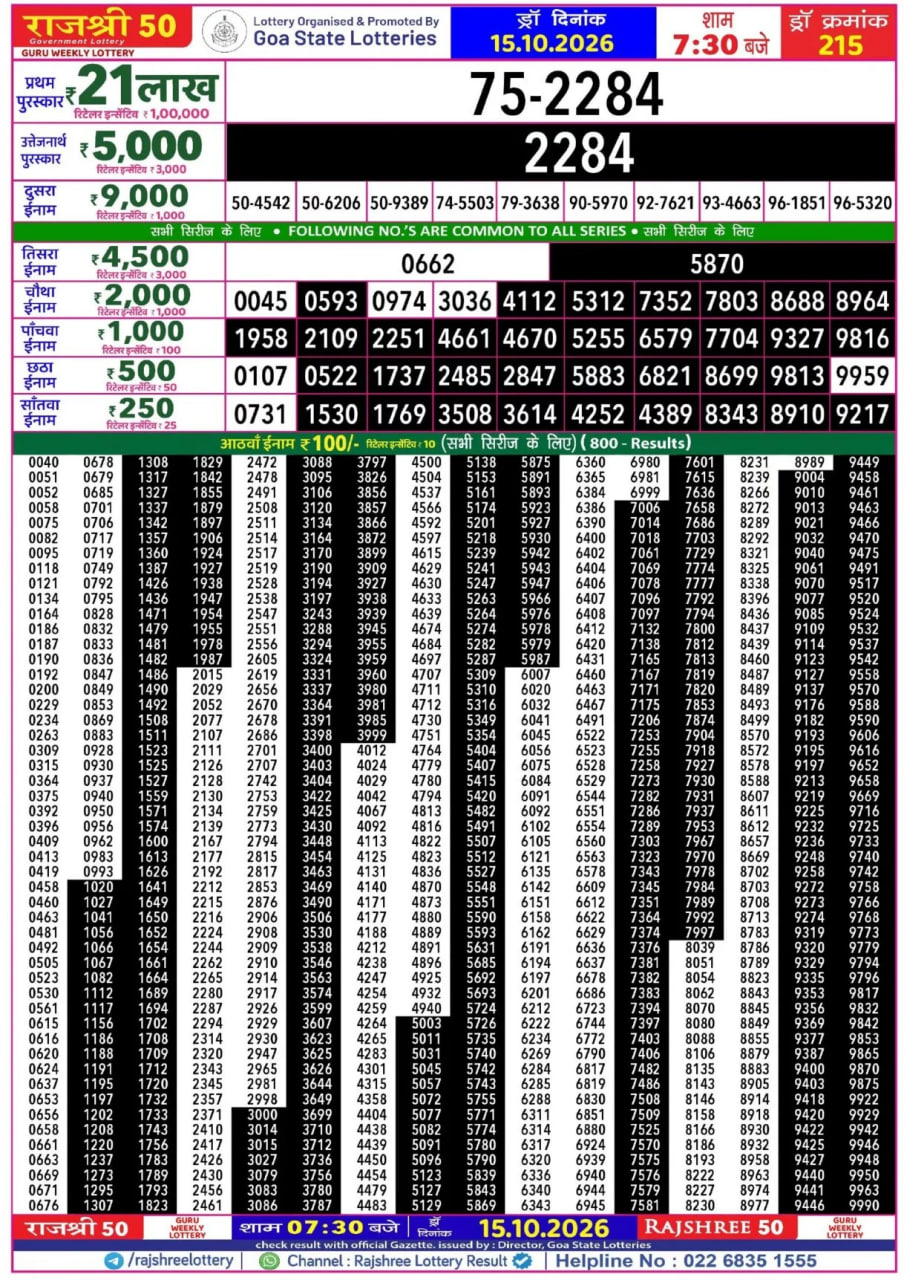The image size is (904, 1280).
Task: Select number 9990 in eighth prize table
Action: point(864,1204)
